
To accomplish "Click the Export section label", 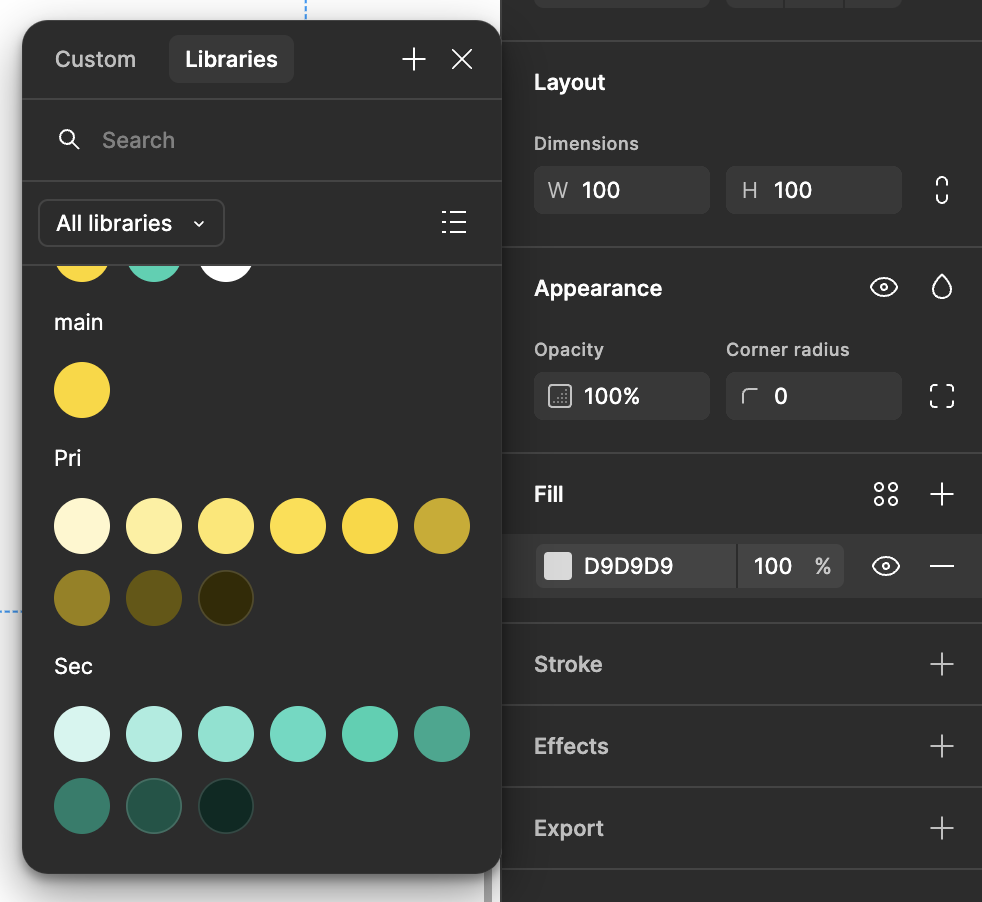I will click(569, 828).
